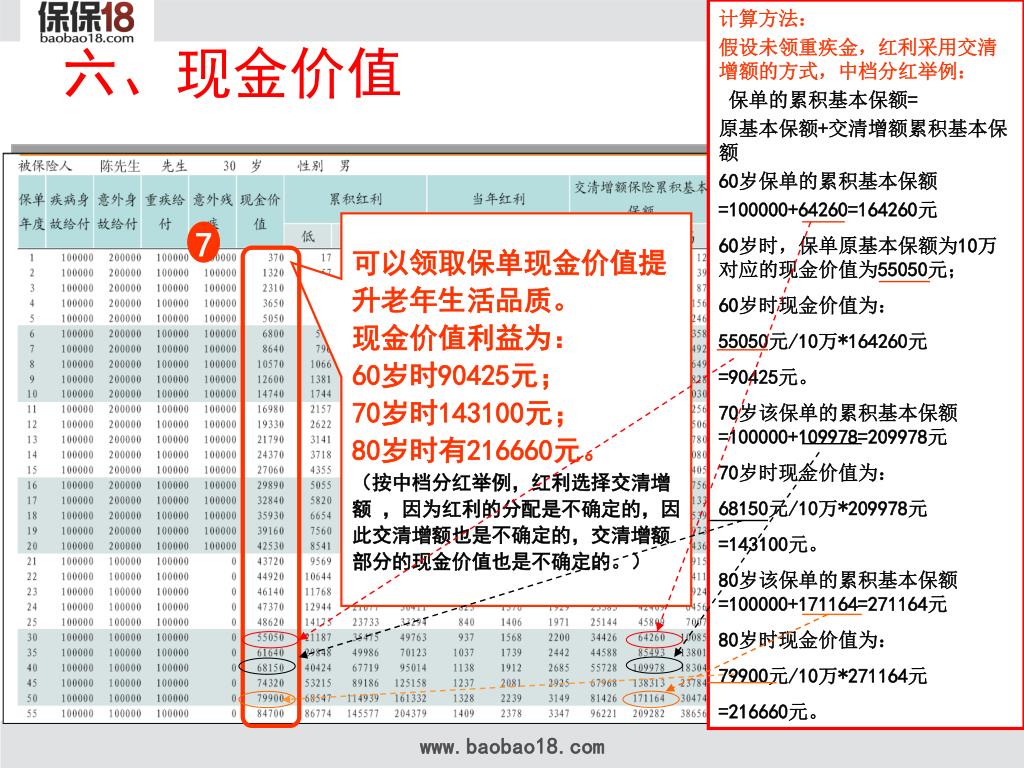Click the 保保18 logo at top left
The image size is (1024, 768).
coord(87,22)
